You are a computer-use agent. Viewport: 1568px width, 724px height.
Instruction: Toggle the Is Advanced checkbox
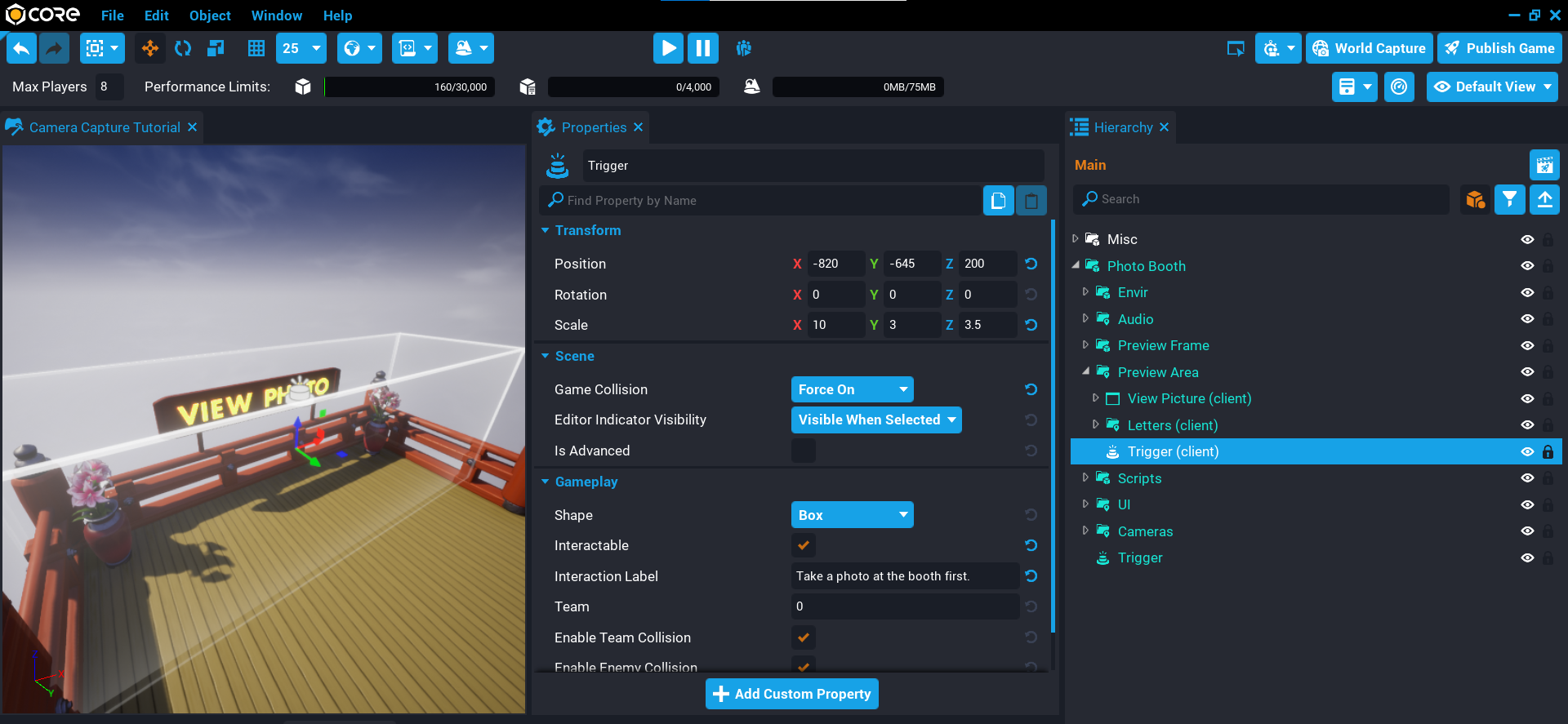[804, 451]
